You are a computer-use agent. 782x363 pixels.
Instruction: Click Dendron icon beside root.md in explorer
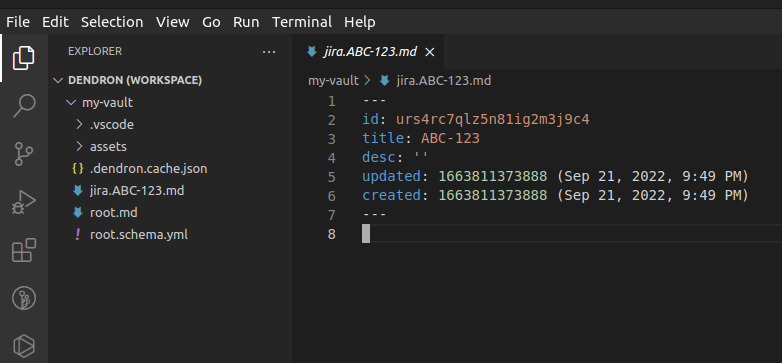click(77, 213)
